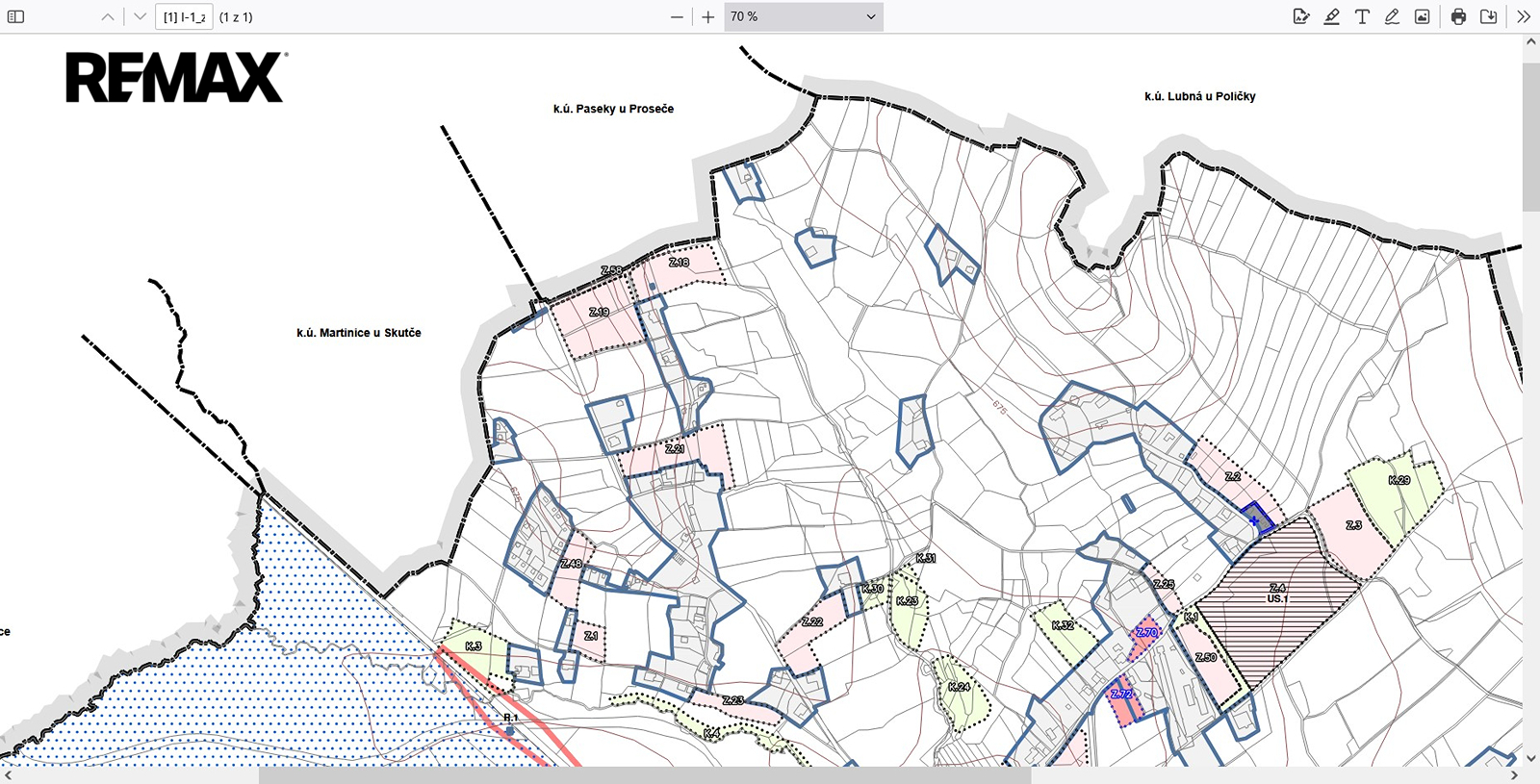
Task: Go to previous page with up arrow
Action: (x=108, y=16)
